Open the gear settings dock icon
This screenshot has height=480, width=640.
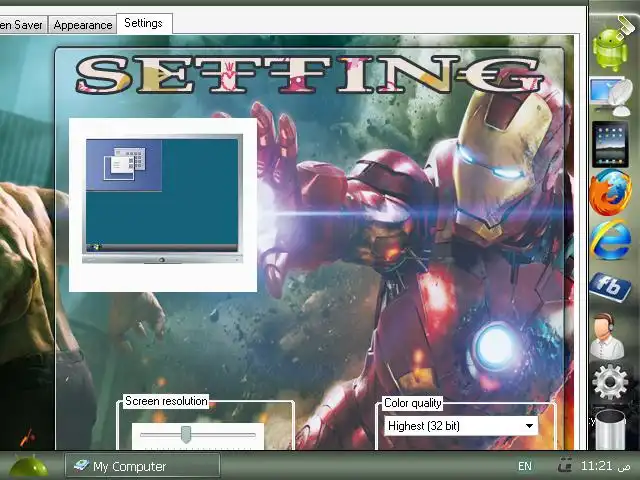[610, 382]
